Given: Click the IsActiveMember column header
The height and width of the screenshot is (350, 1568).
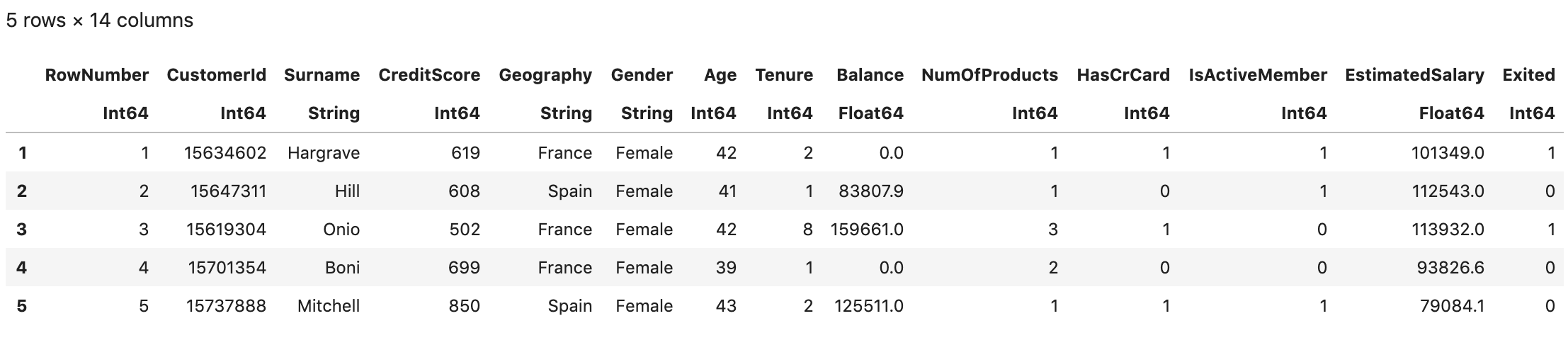Looking at the screenshot, I should point(1258,75).
